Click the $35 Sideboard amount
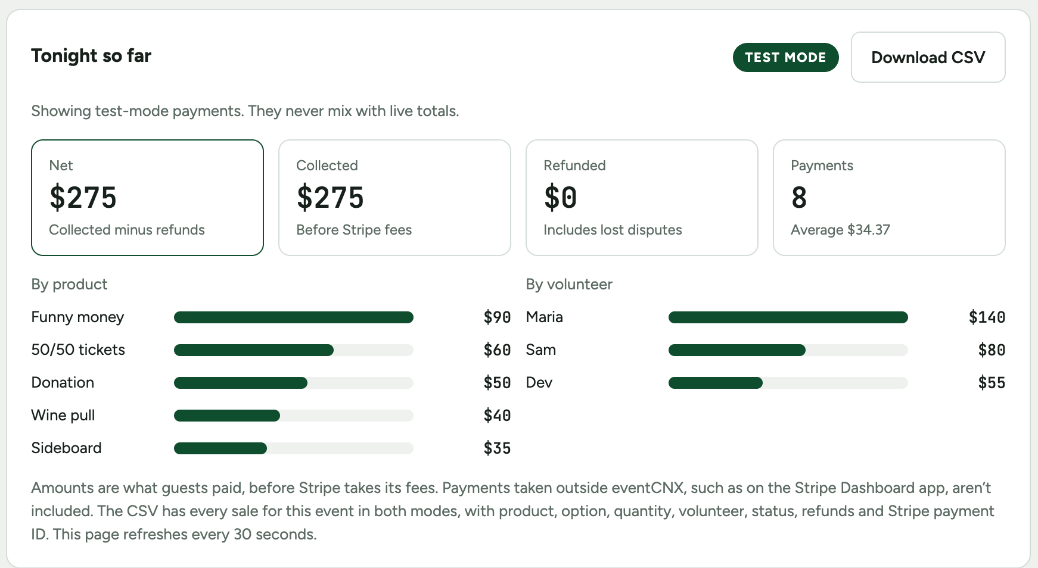 coord(497,448)
